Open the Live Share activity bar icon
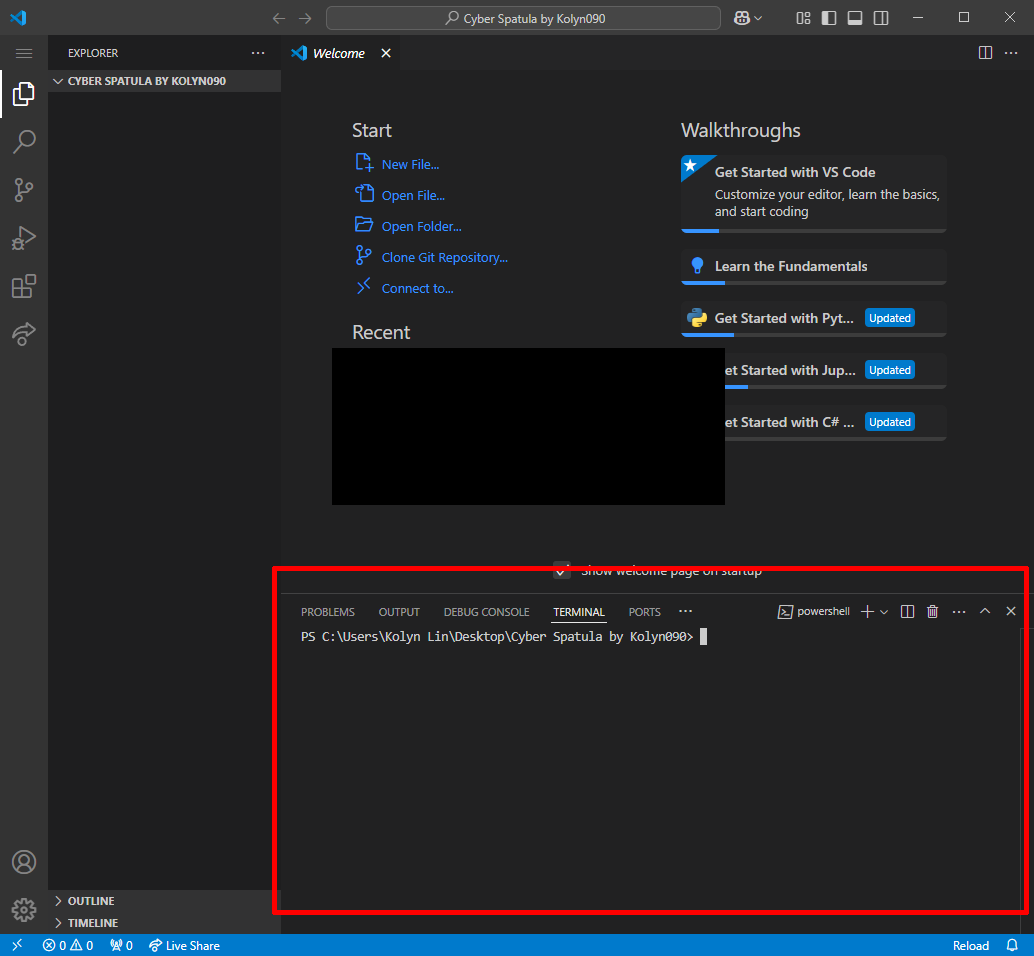The image size is (1034, 956). 24,334
